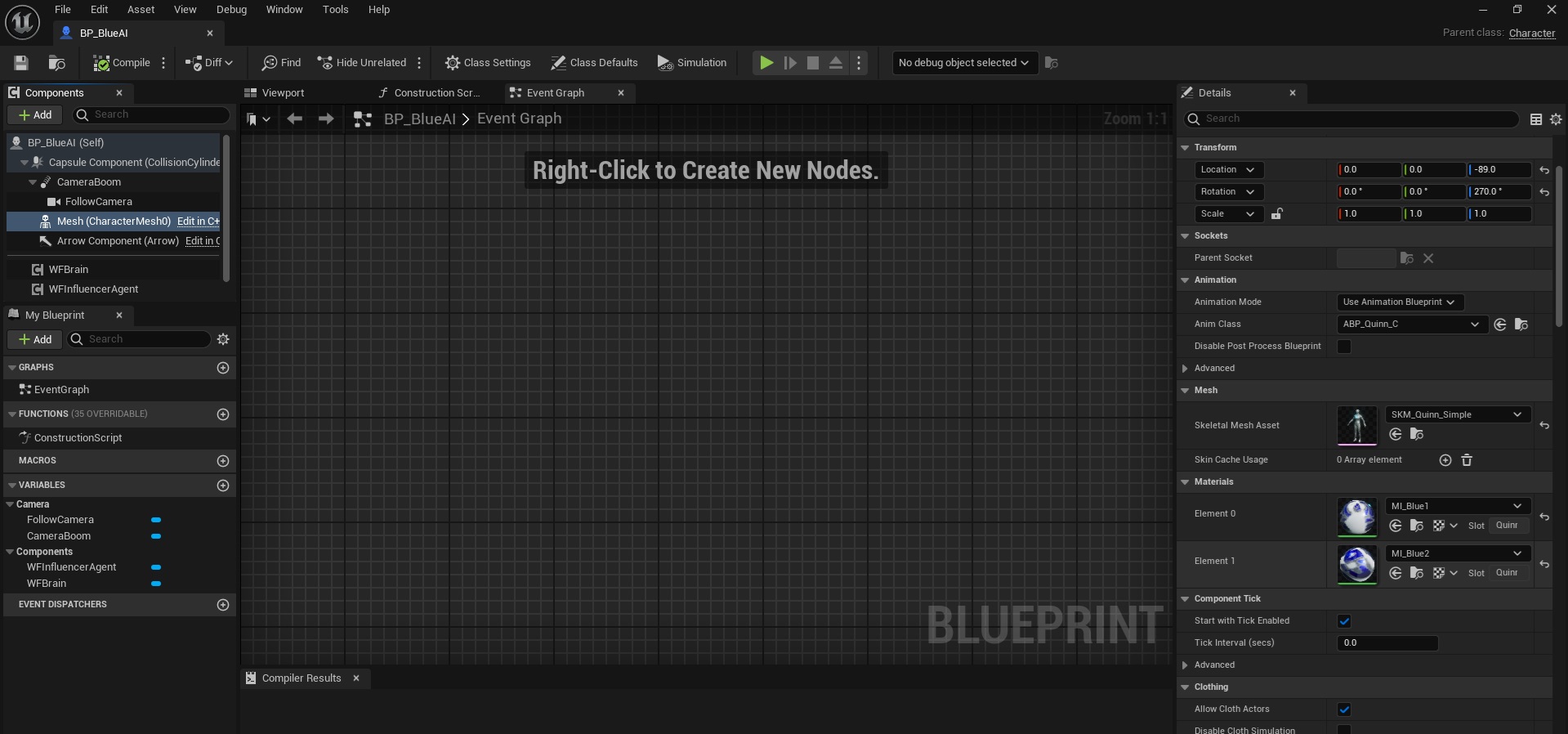Click the Find magnifier tool
Screen dimensions: 1568x734
[281, 63]
